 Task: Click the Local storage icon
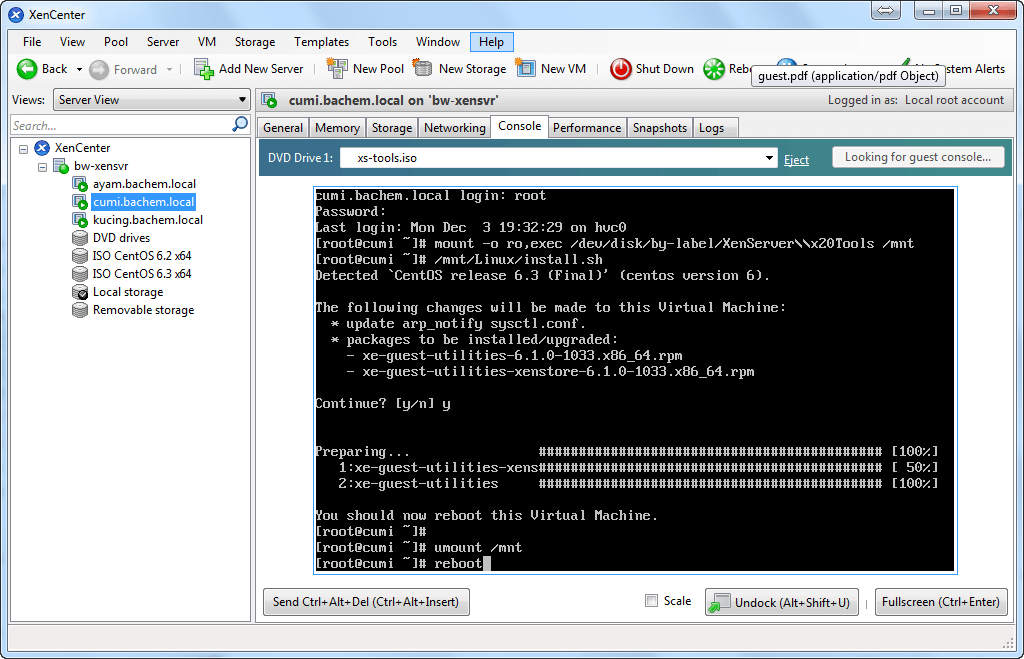(x=80, y=292)
